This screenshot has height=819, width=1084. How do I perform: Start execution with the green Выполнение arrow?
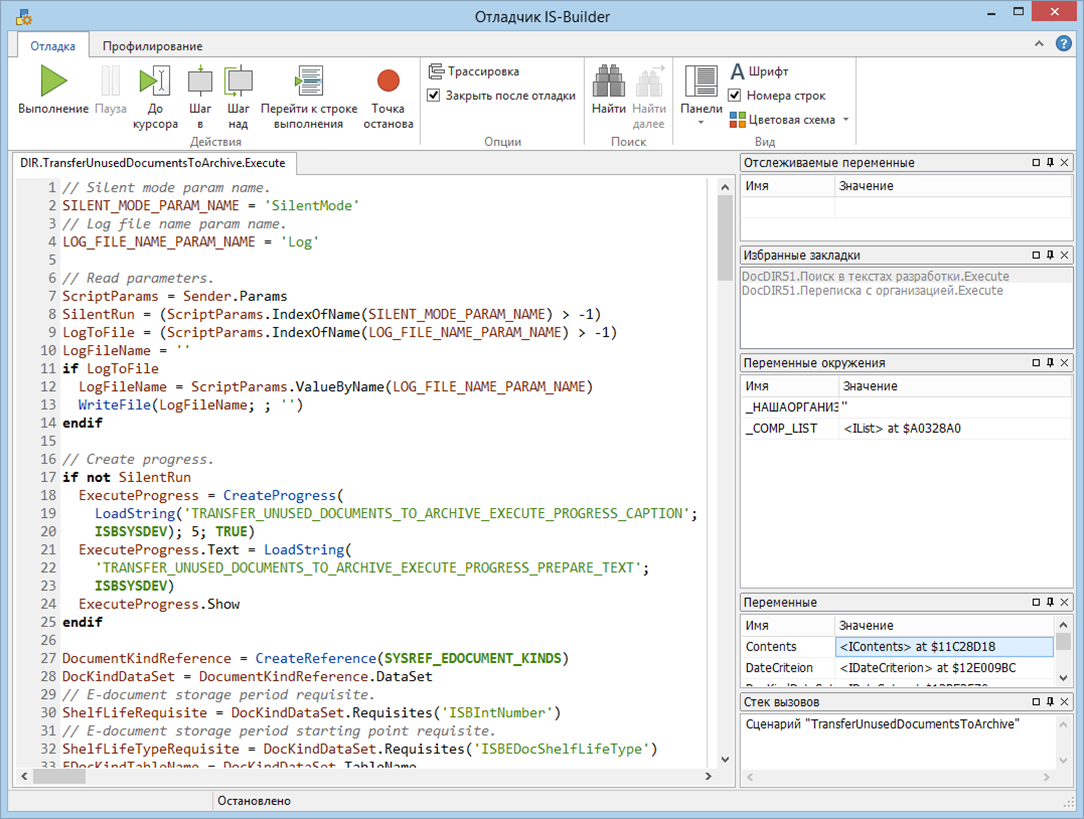click(53, 90)
